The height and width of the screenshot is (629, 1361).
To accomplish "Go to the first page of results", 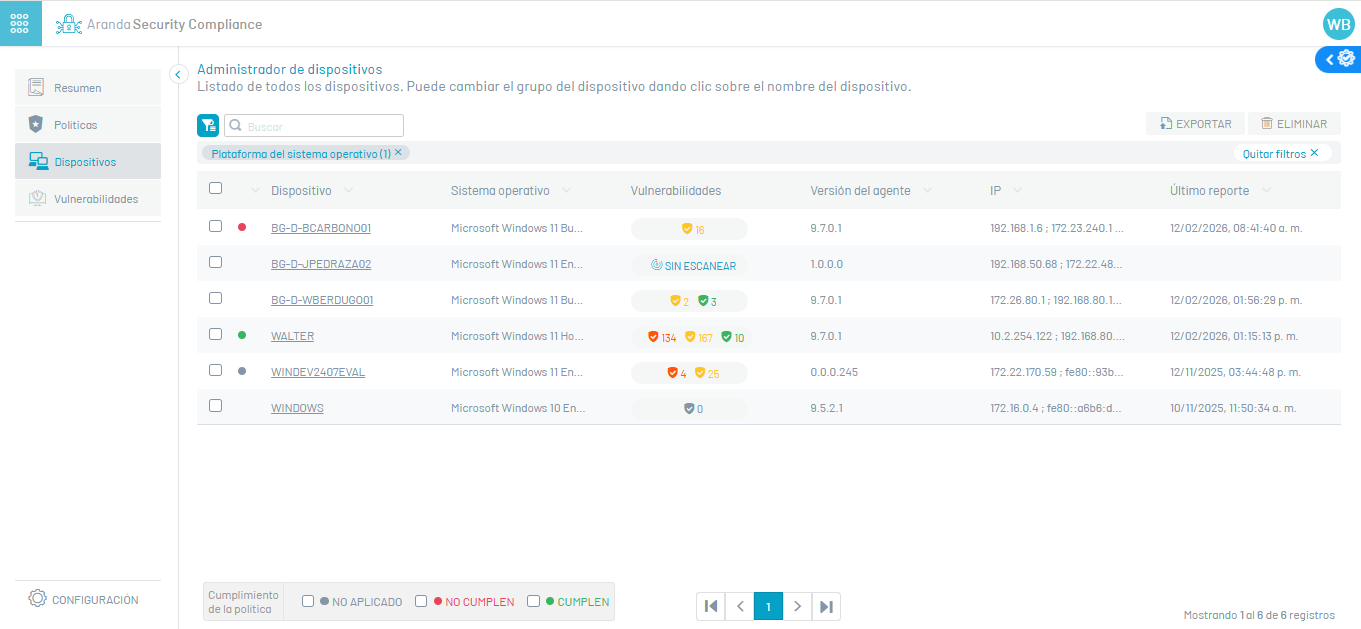I will (x=710, y=606).
